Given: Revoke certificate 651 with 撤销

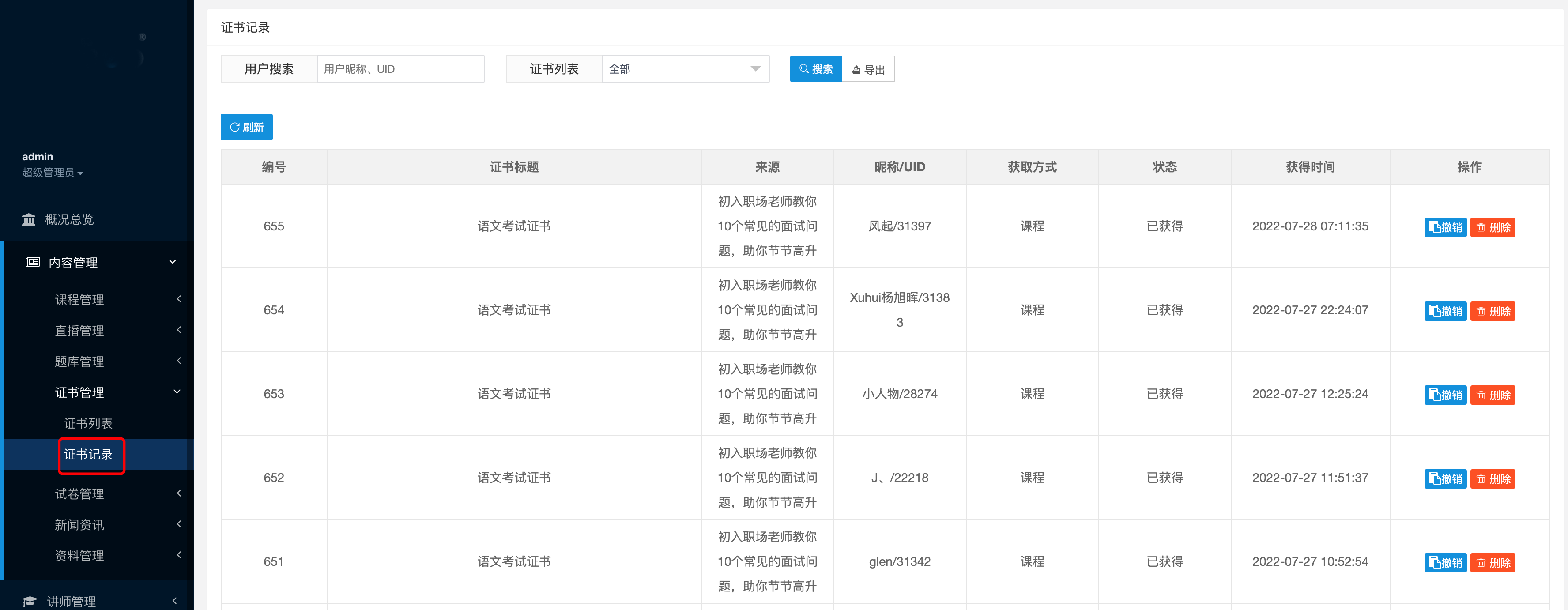Looking at the screenshot, I should click(1445, 562).
